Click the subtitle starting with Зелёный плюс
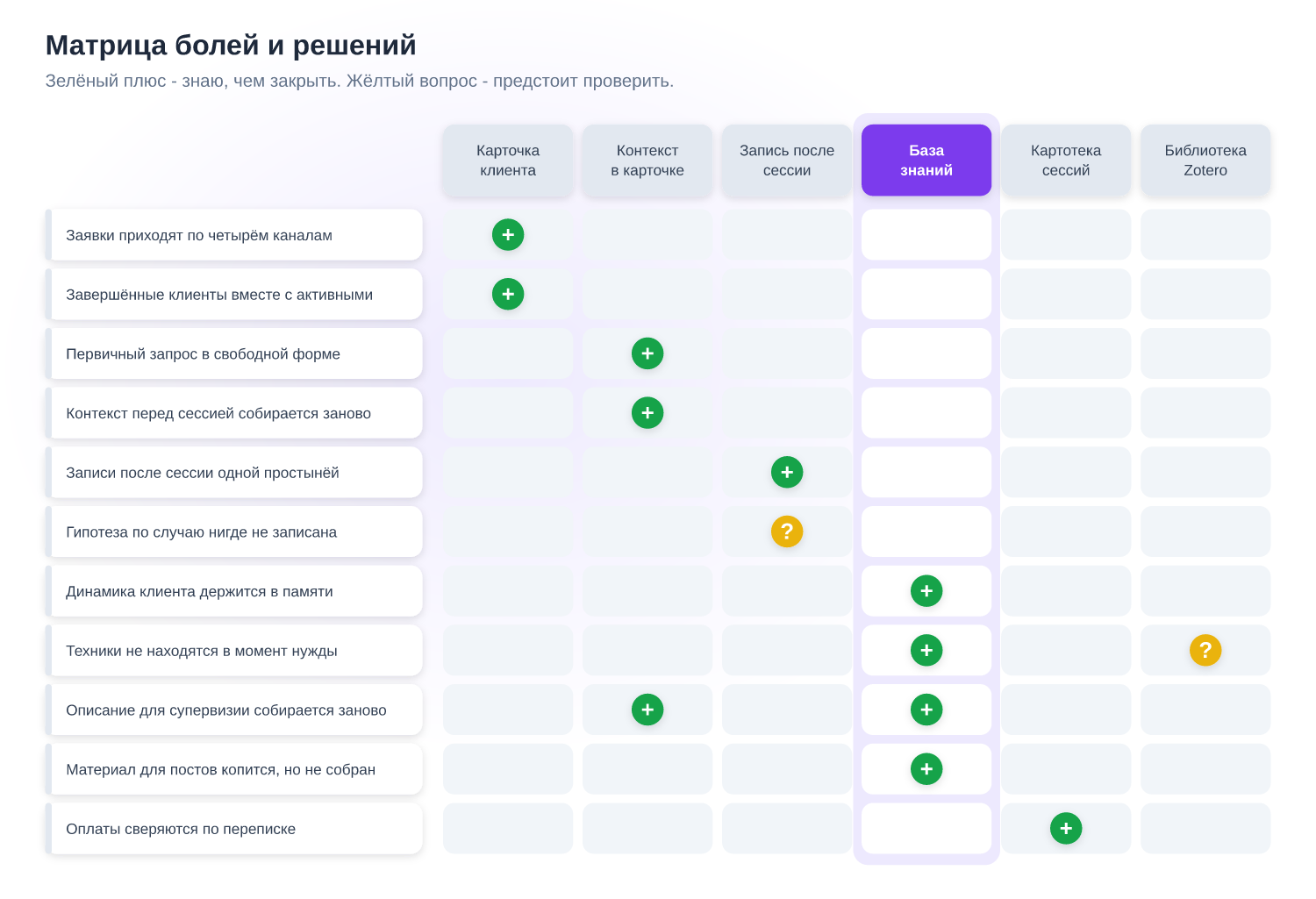This screenshot has height=899, width=1316. coord(360,81)
